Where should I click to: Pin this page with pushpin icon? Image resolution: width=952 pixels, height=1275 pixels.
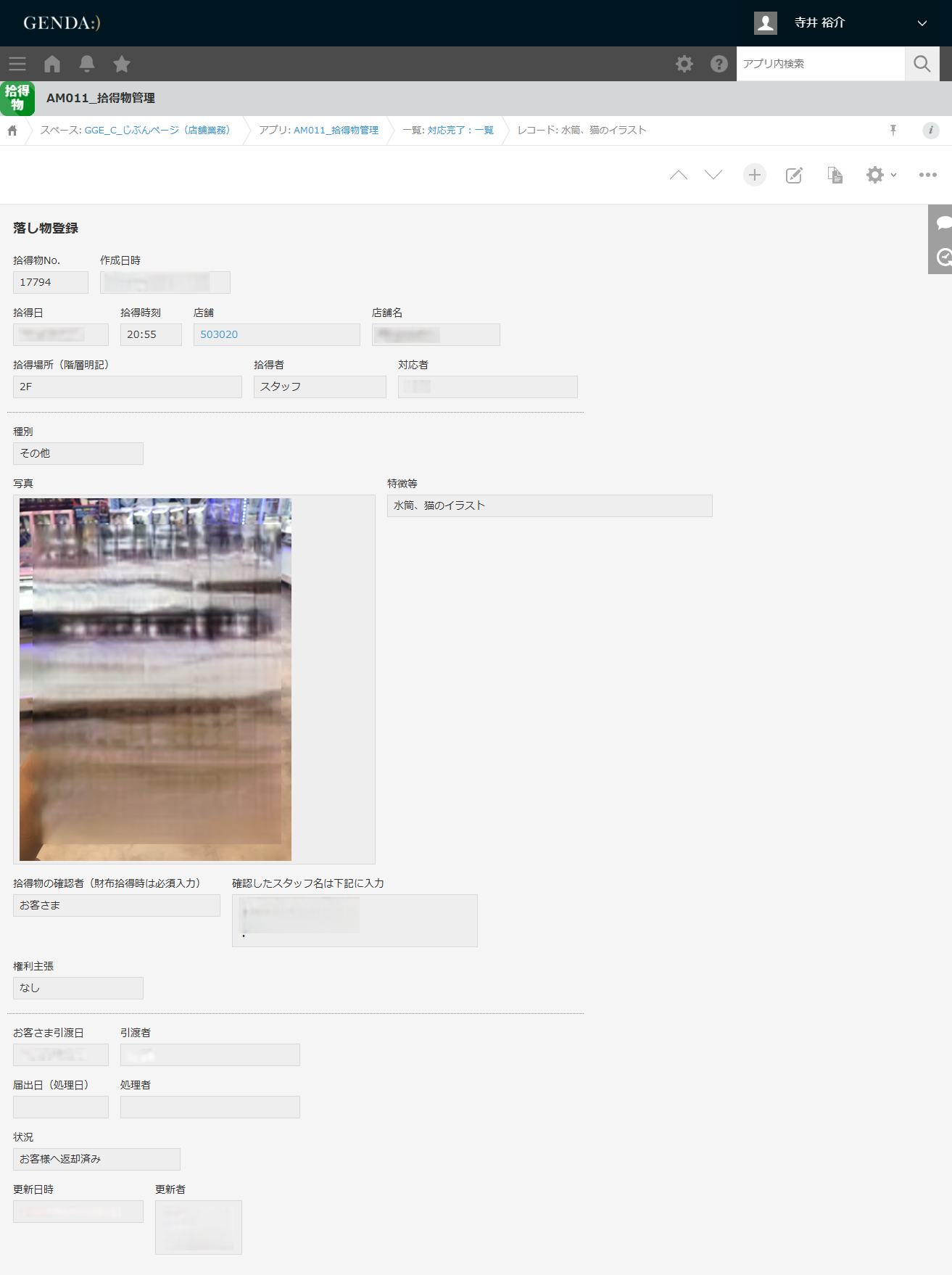(893, 130)
